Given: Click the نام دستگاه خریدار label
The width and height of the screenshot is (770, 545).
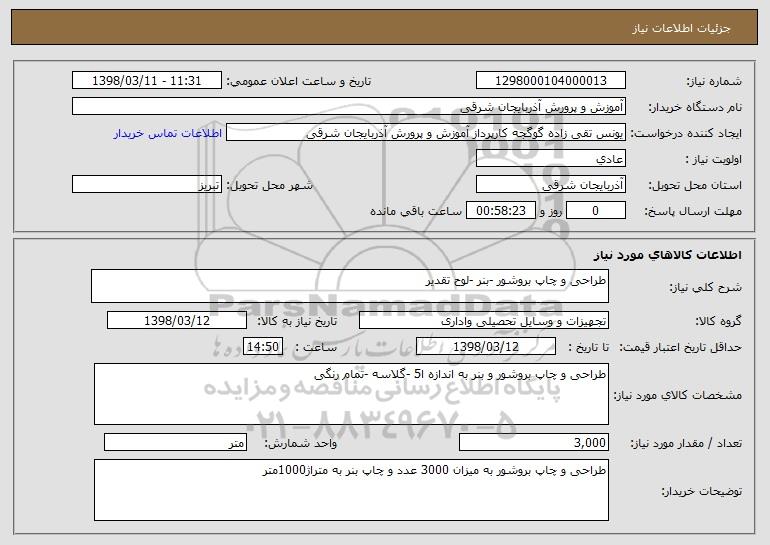Looking at the screenshot, I should [695, 108].
